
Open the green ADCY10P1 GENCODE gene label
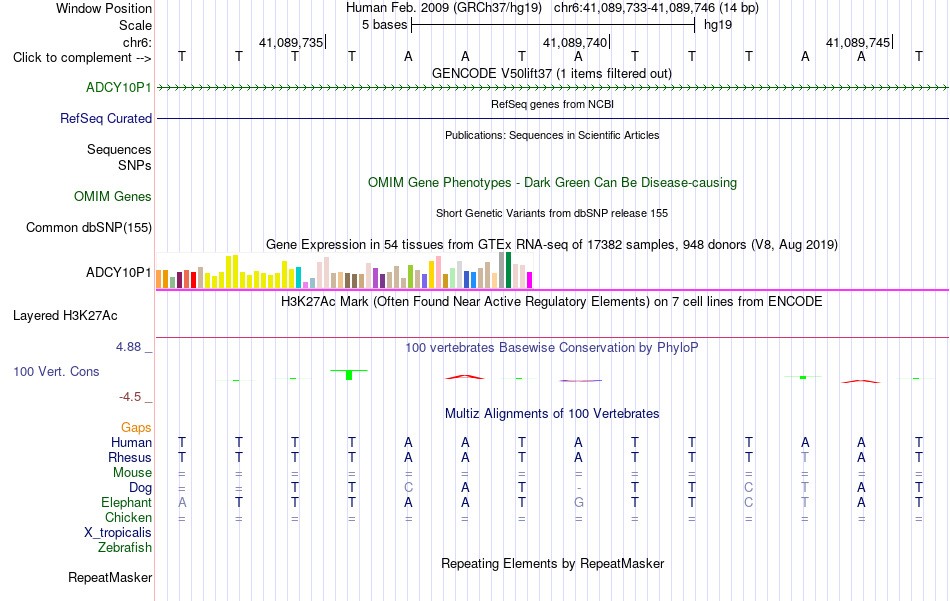(x=118, y=87)
